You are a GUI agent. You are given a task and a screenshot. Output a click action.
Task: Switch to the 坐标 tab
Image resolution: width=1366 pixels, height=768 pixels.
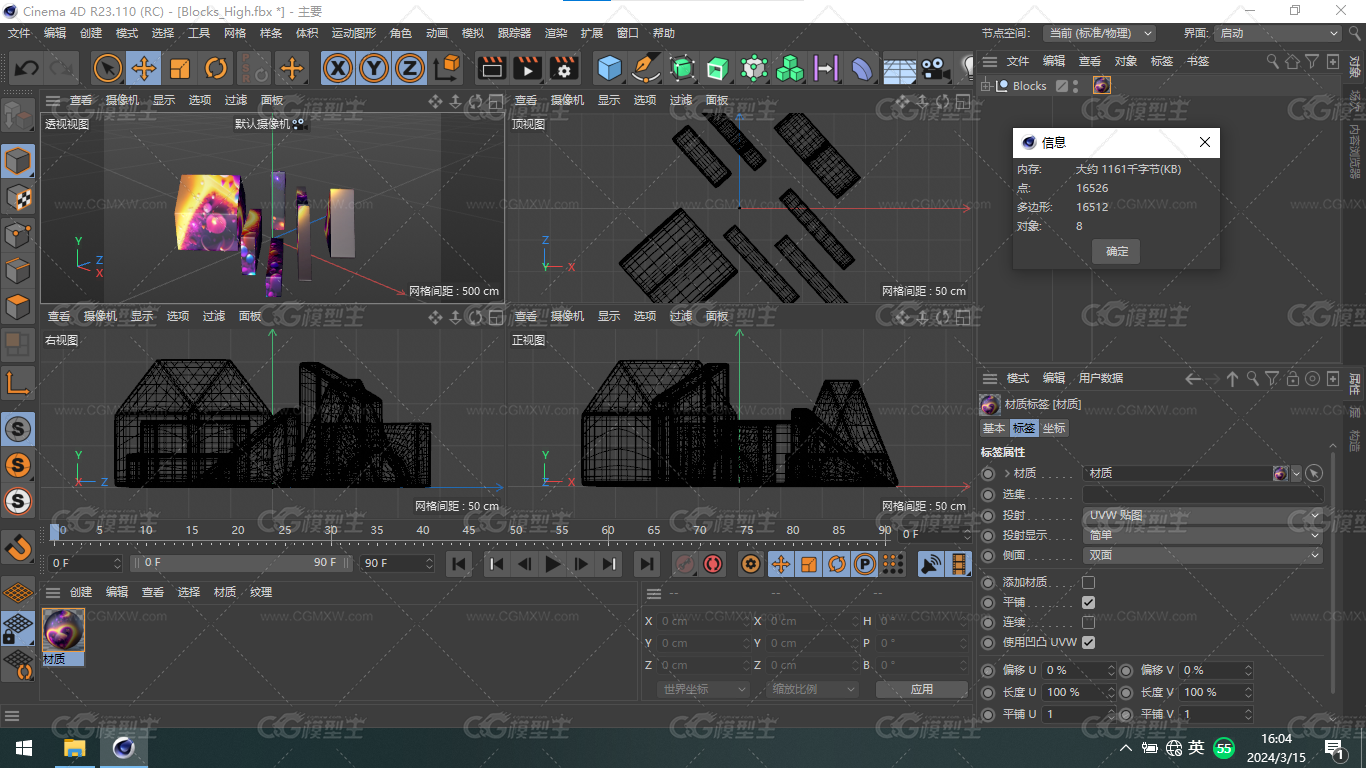pos(1054,428)
